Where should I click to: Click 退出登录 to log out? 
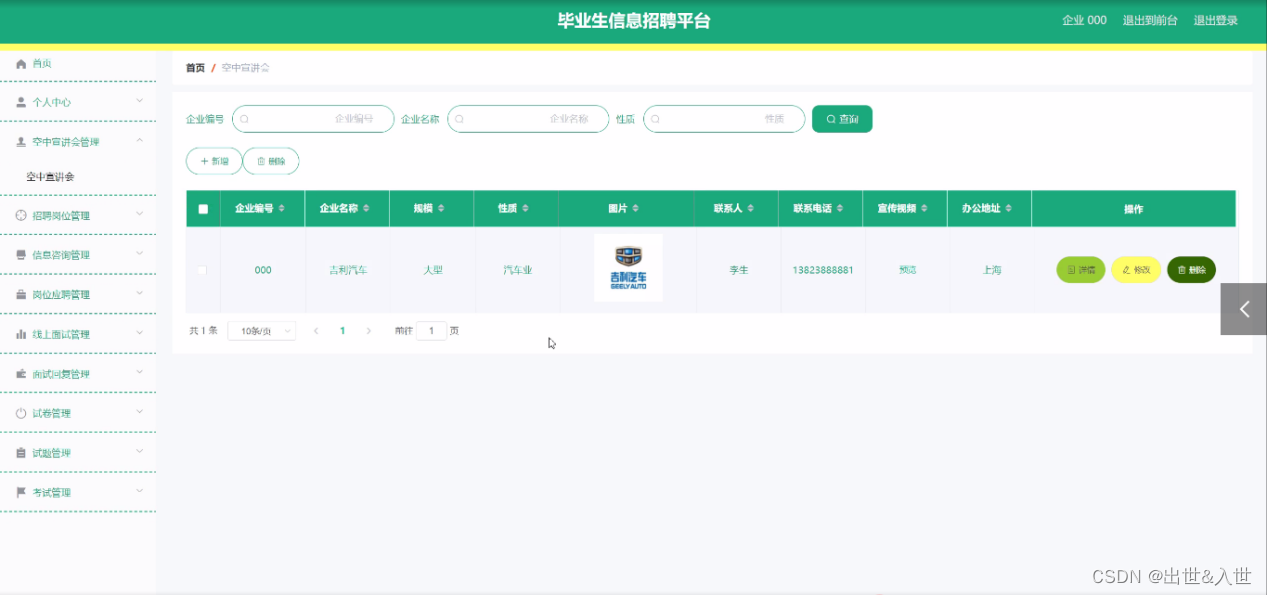click(x=1216, y=20)
